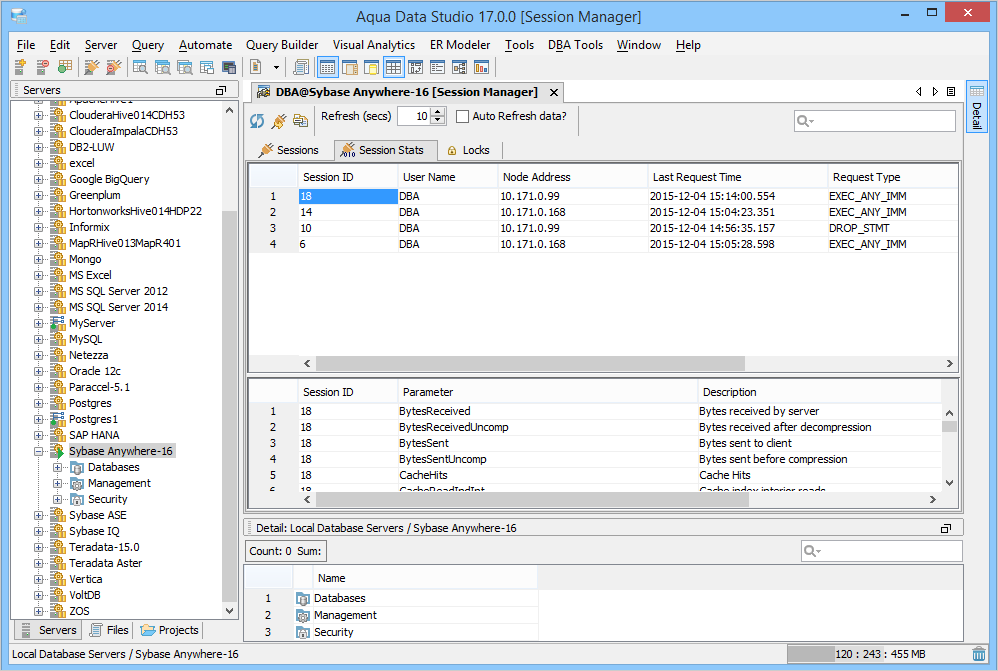The width and height of the screenshot is (998, 671).
Task: Click the tab list icon next to tab arrows
Action: click(x=951, y=92)
